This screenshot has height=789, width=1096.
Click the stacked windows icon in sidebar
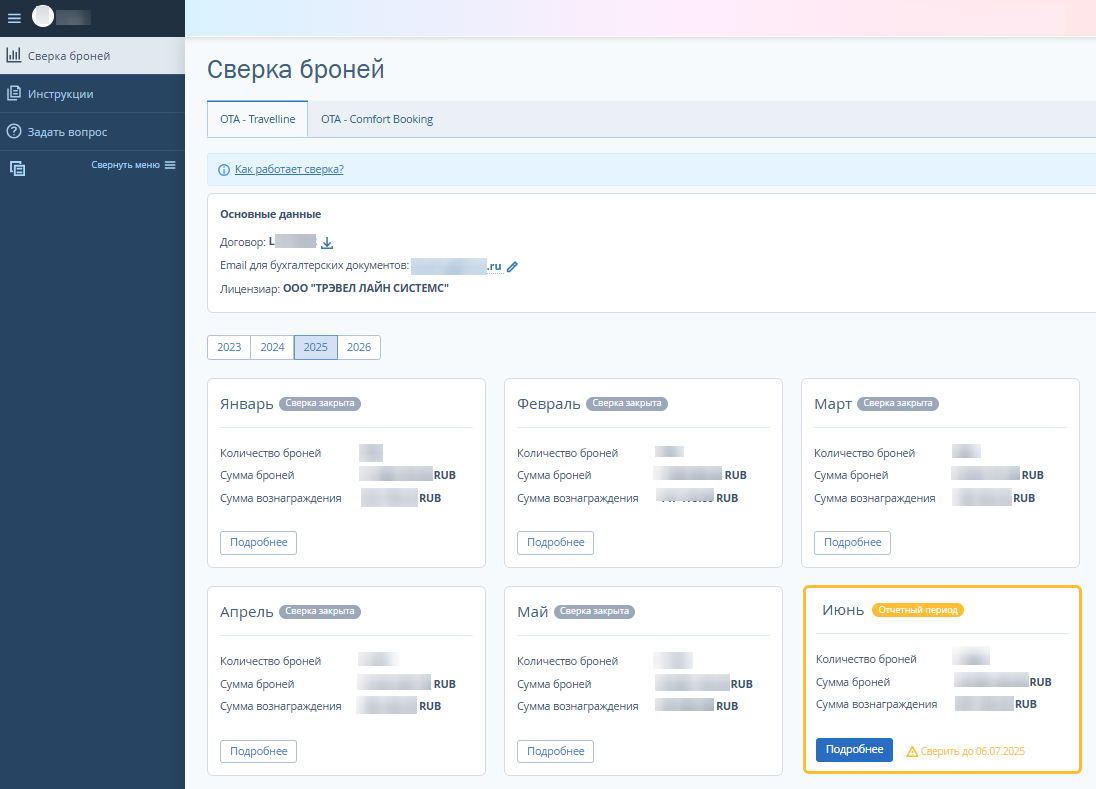tap(17, 169)
